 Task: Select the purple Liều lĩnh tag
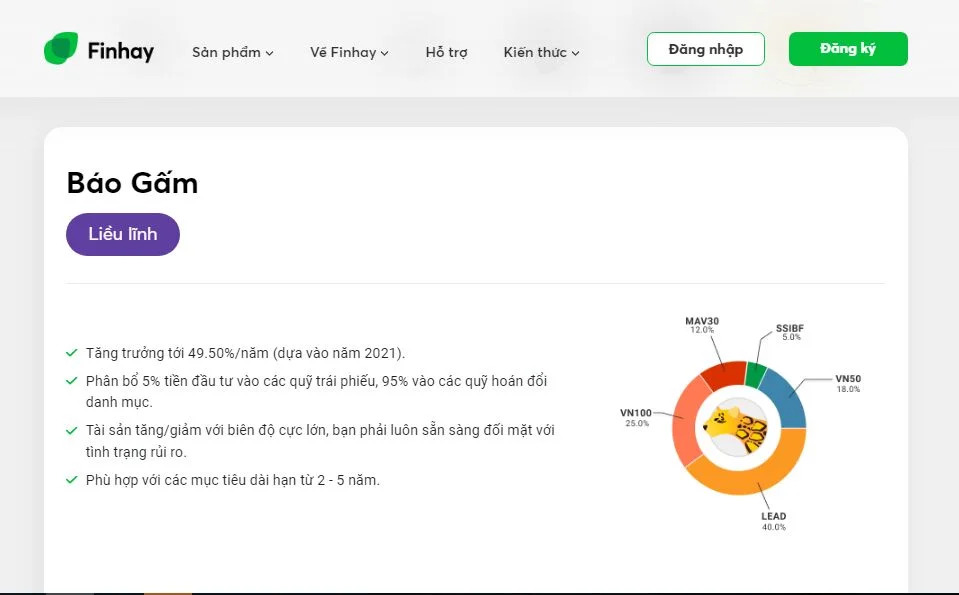[123, 234]
